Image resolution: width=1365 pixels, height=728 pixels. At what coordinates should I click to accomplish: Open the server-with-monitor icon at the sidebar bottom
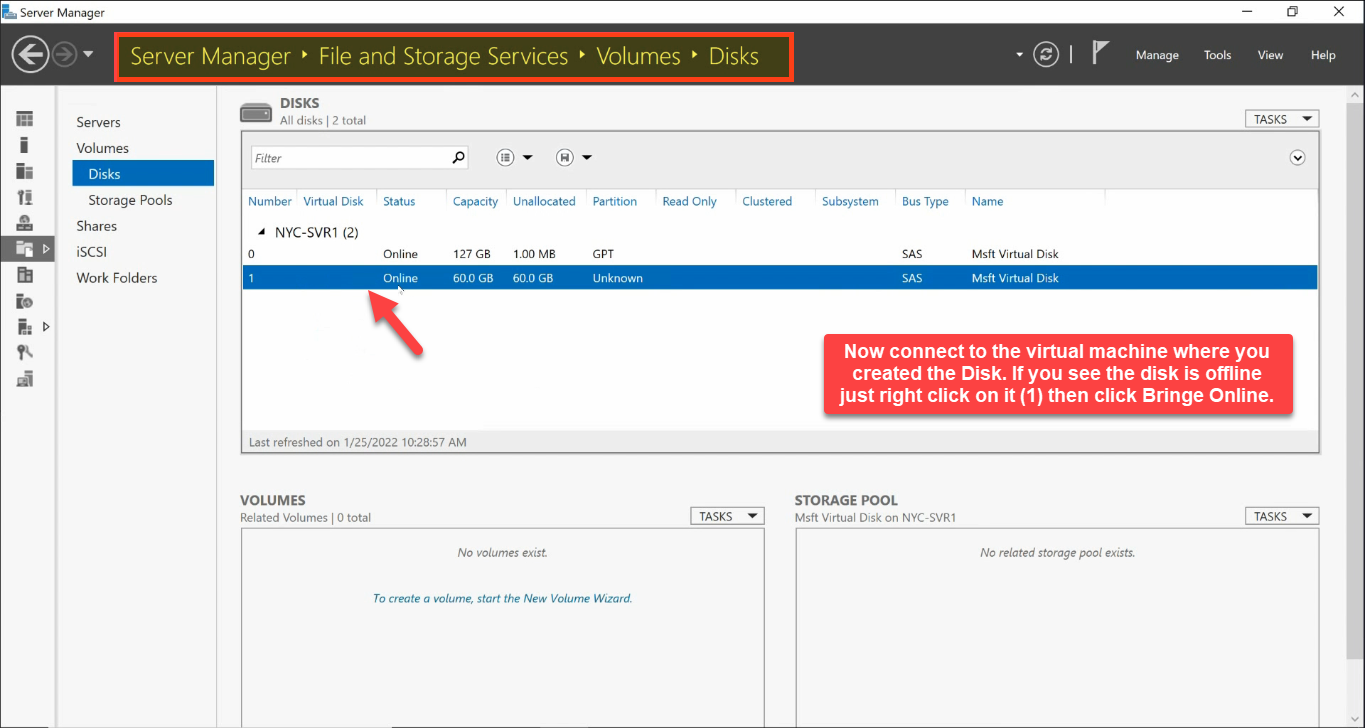click(25, 378)
